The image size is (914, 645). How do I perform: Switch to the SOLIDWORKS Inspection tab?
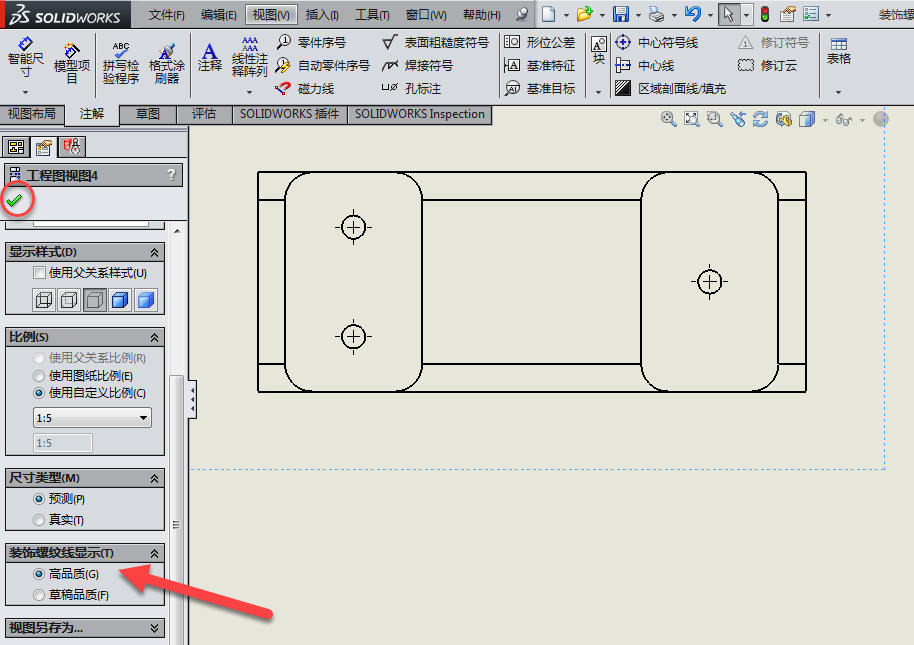click(420, 114)
